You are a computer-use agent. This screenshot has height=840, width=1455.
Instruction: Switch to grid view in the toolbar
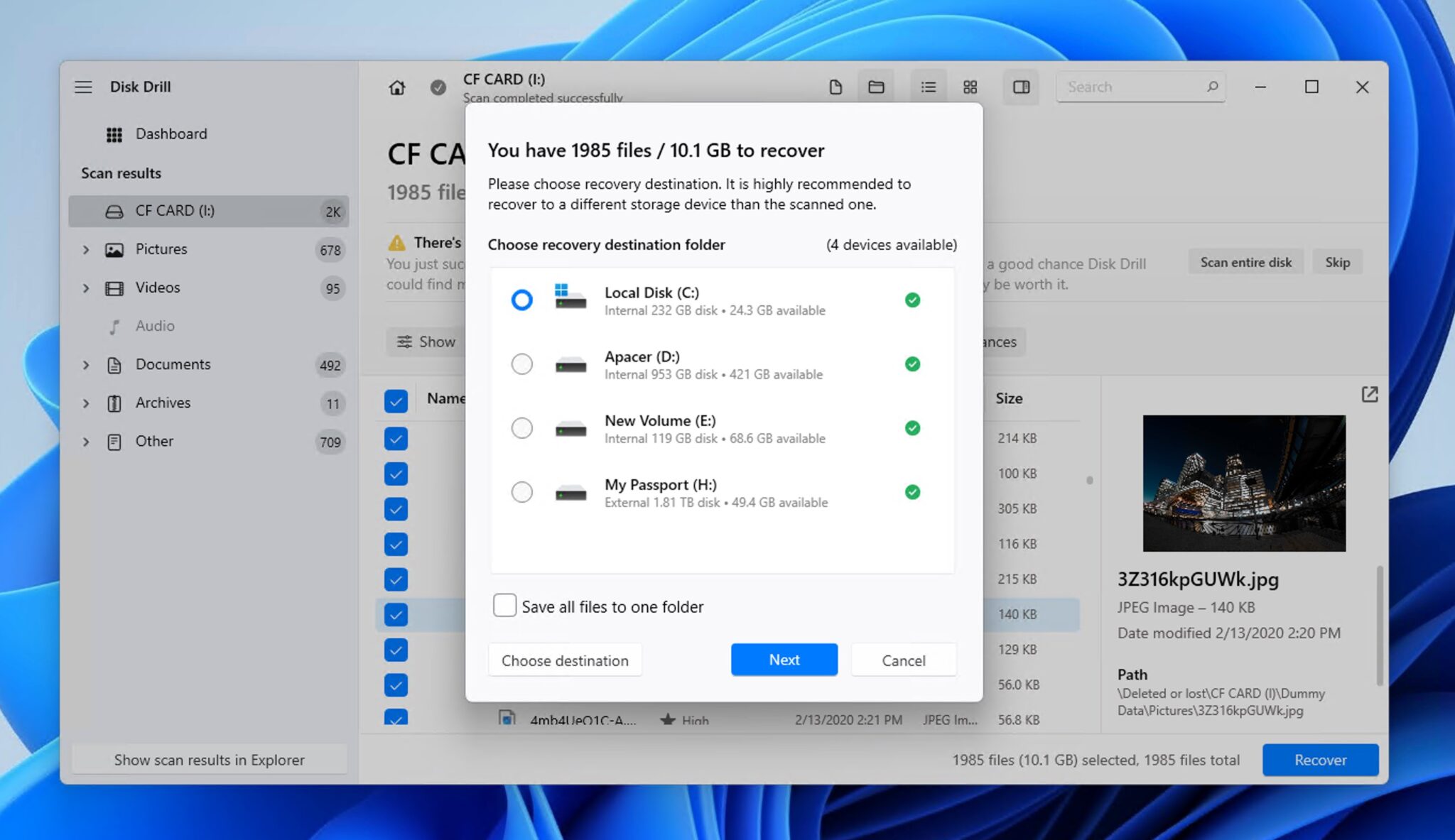(x=970, y=87)
